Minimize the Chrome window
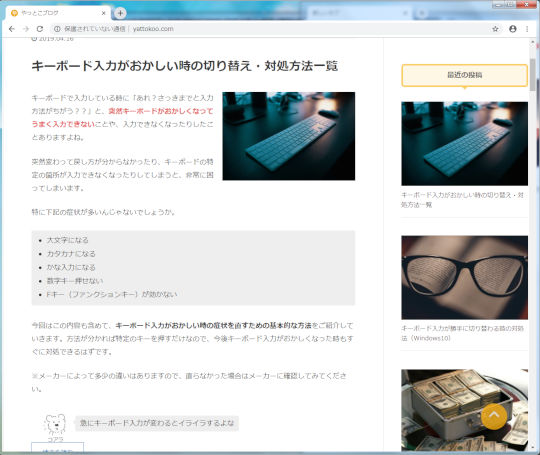The height and width of the screenshot is (455, 540). [x=498, y=5]
